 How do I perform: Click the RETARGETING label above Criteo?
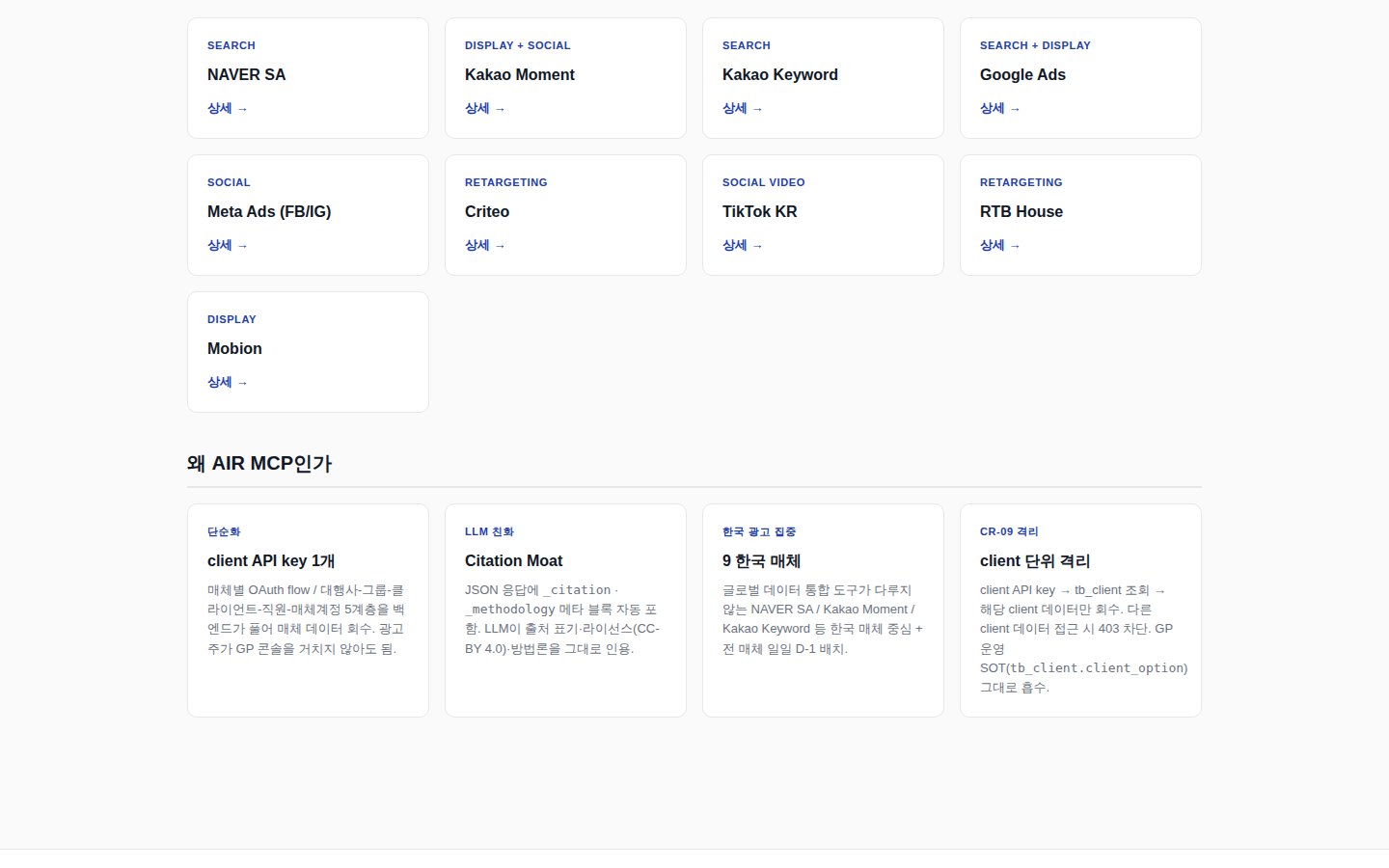click(x=506, y=182)
